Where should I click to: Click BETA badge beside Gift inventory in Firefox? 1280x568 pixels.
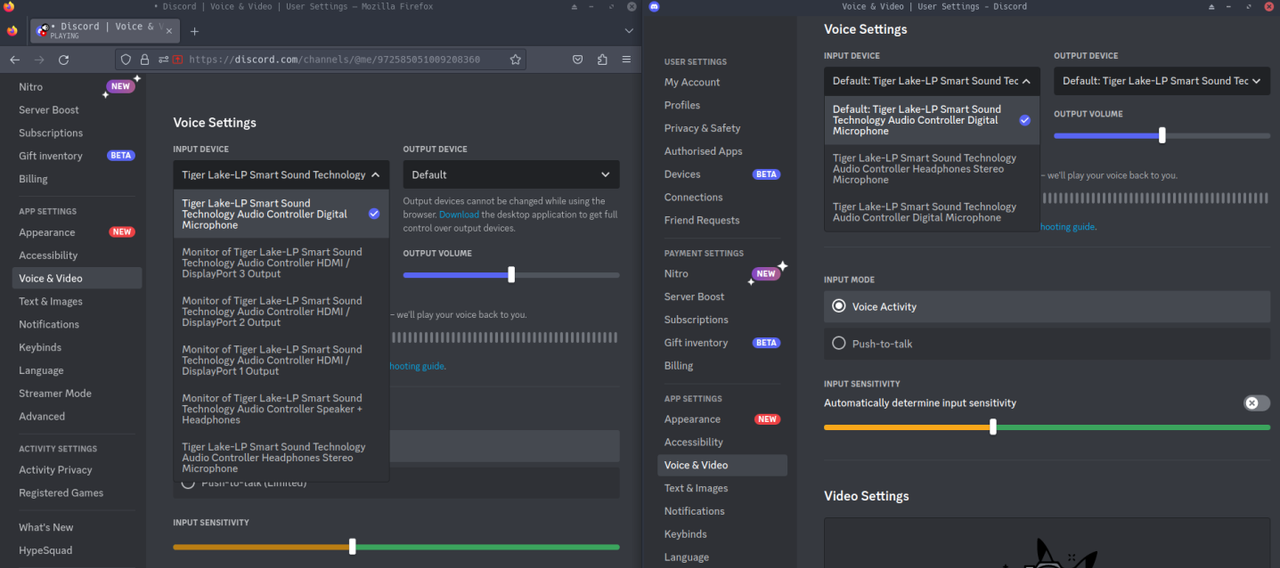coord(121,156)
